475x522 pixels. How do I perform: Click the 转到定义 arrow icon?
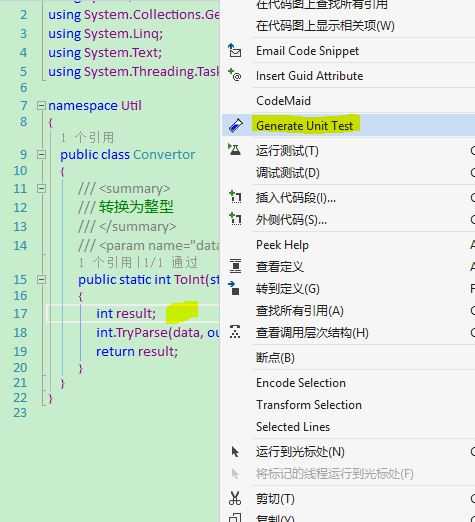point(234,288)
